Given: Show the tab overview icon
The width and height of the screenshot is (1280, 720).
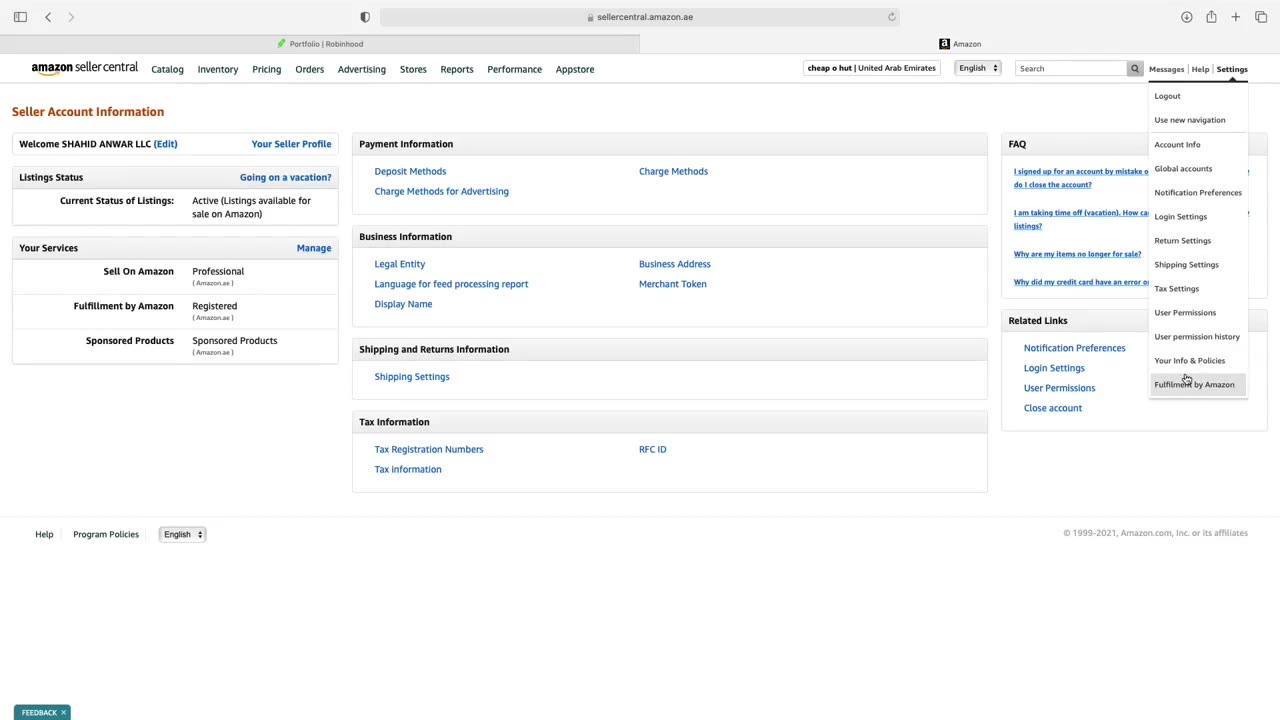Looking at the screenshot, I should point(1261,17).
